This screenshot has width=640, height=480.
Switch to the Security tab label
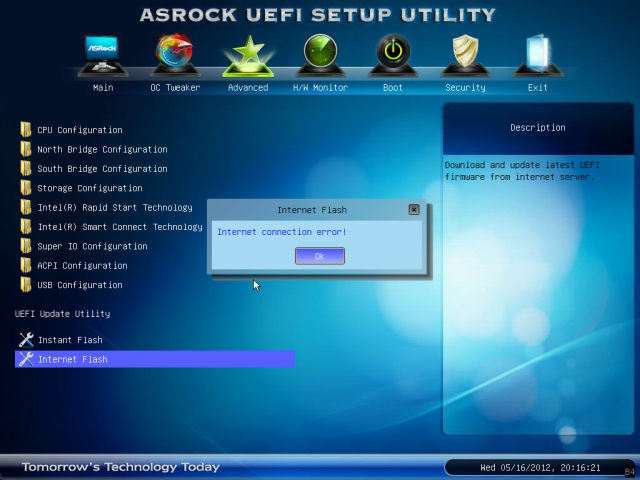(x=465, y=87)
